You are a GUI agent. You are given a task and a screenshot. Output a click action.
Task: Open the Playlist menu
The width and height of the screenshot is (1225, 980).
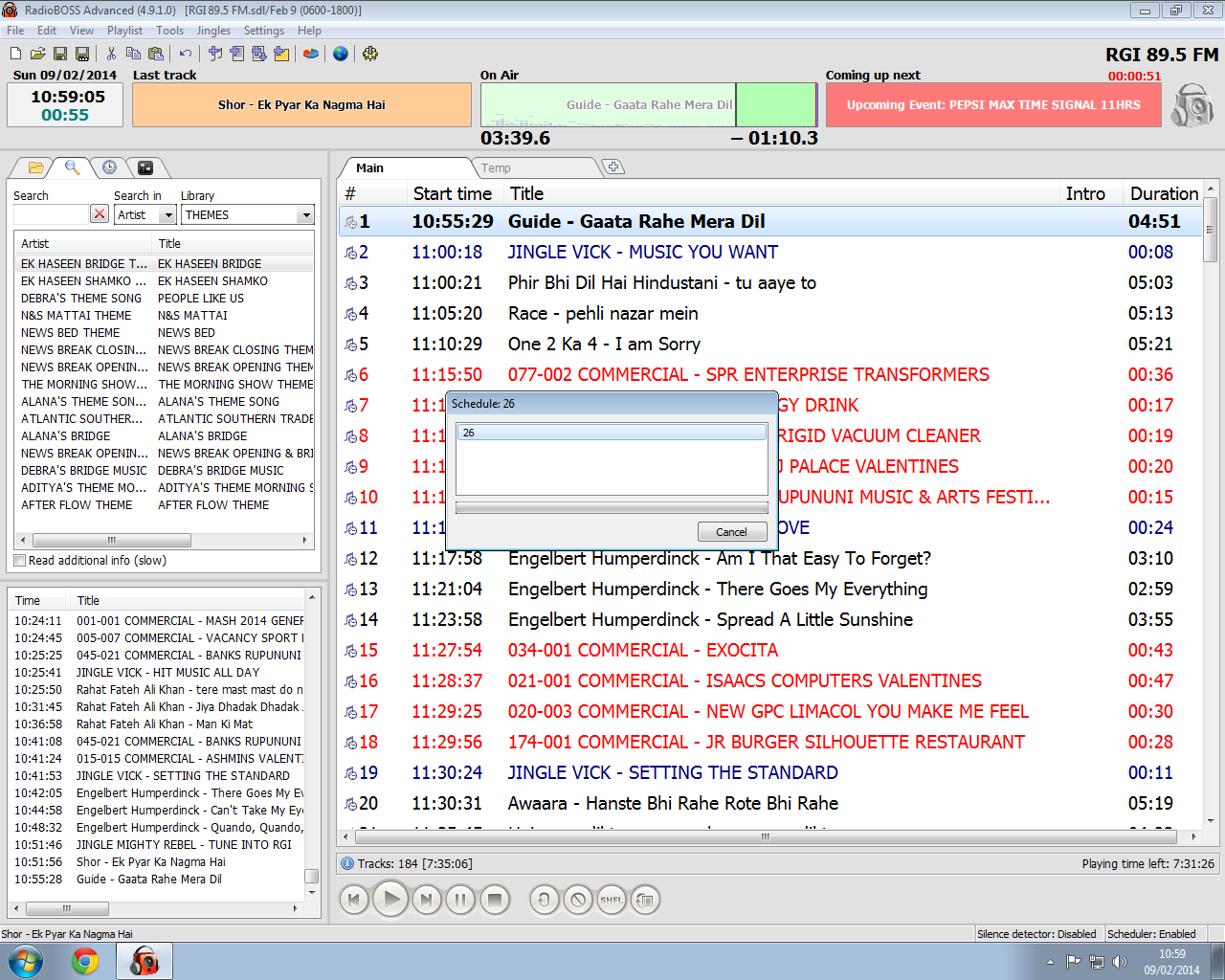click(x=124, y=31)
